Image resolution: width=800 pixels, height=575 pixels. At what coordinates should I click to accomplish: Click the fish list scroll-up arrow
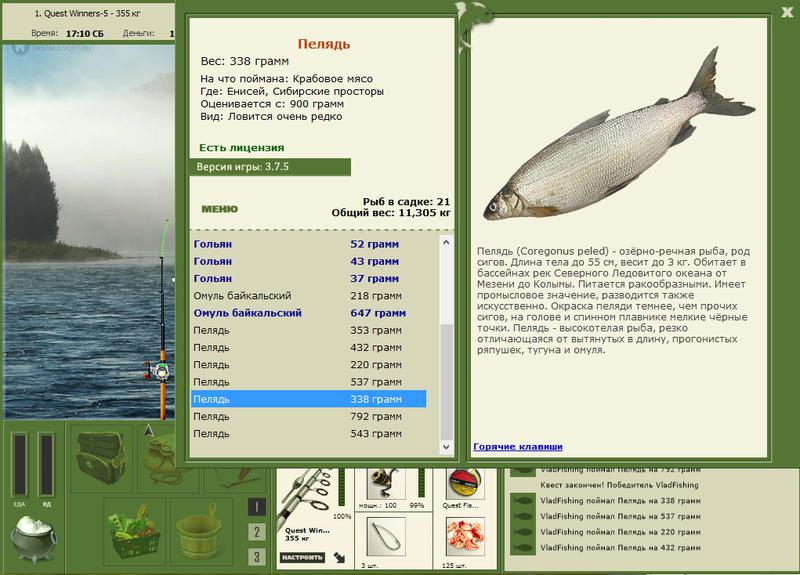(x=446, y=243)
